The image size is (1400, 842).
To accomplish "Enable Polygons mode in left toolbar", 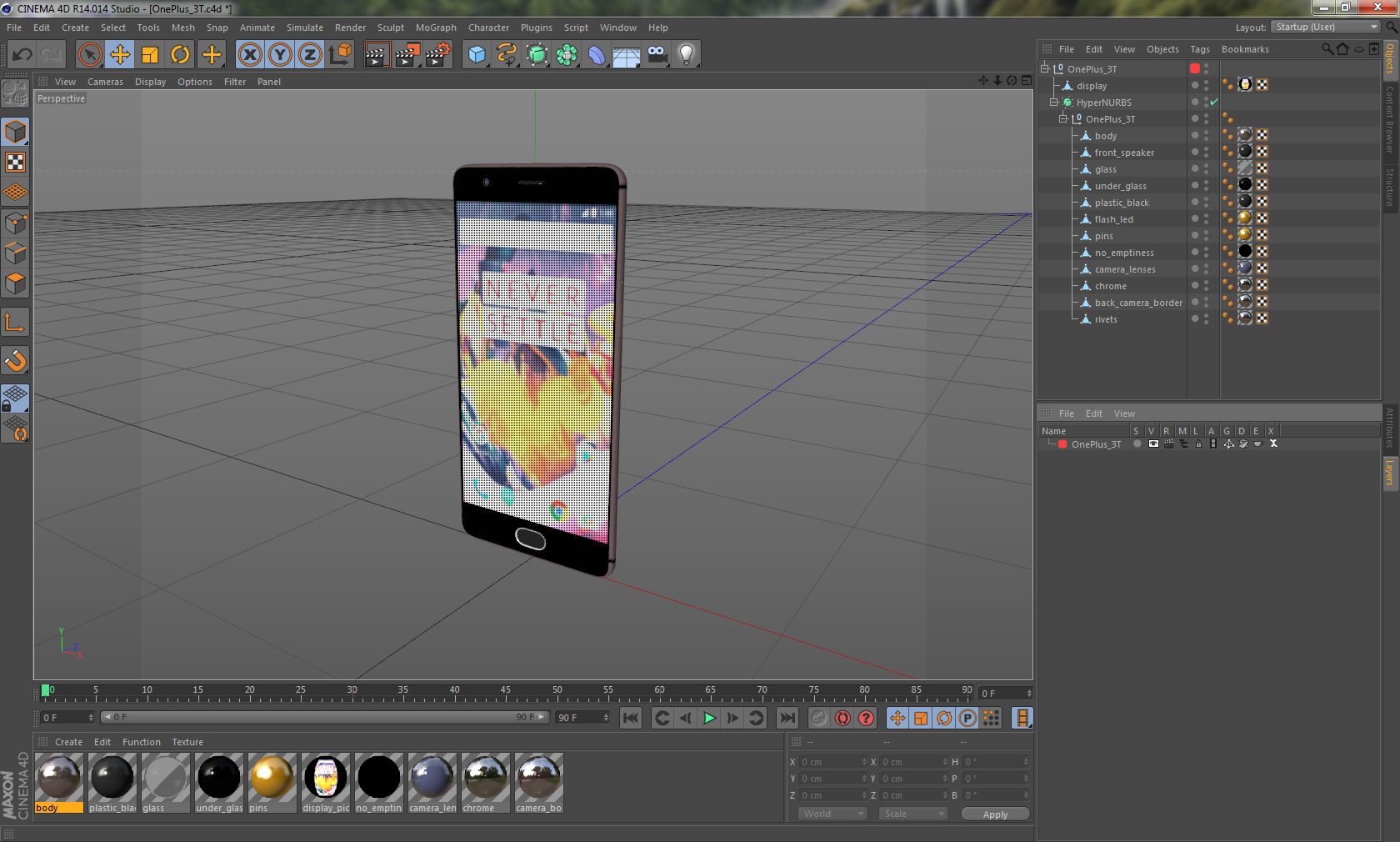I will point(16,284).
